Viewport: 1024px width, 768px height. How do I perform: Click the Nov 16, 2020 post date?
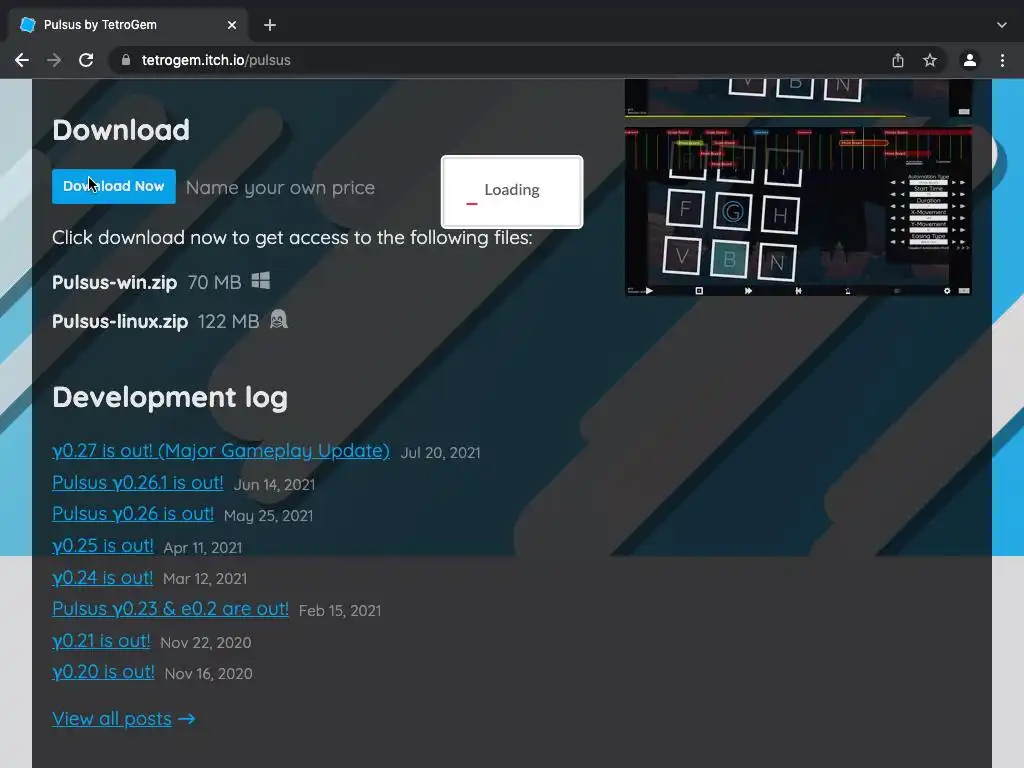208,673
